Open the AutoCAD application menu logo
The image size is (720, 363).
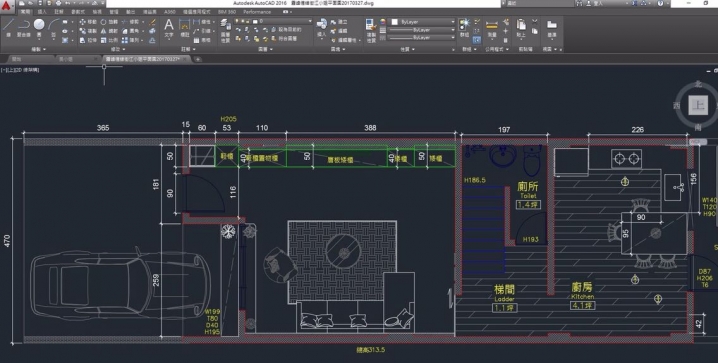click(x=6, y=6)
